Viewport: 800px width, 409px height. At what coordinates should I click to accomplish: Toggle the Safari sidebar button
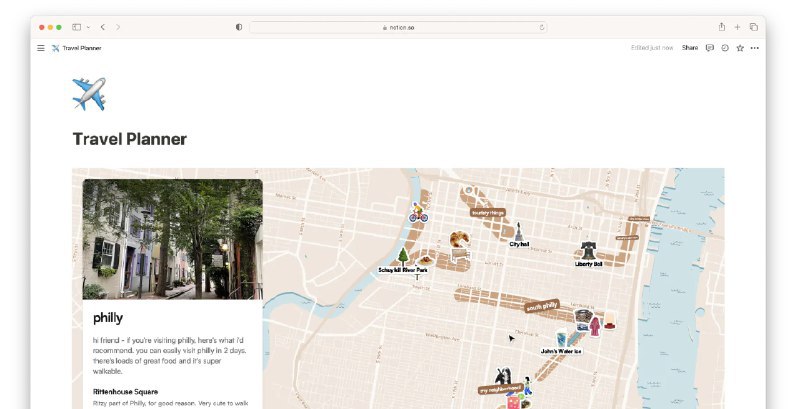pyautogui.click(x=77, y=27)
